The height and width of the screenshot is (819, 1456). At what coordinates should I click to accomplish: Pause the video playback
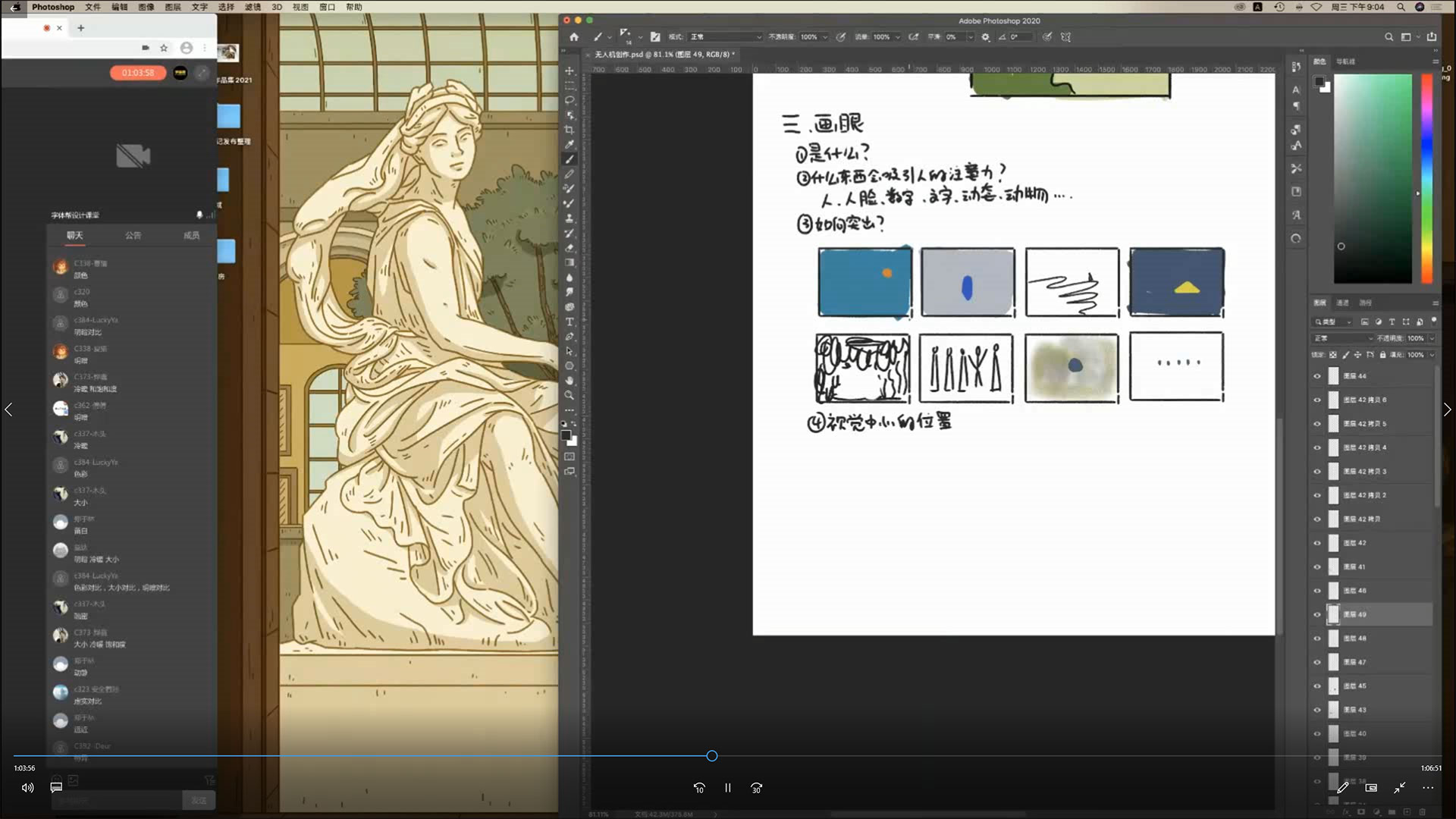(727, 788)
